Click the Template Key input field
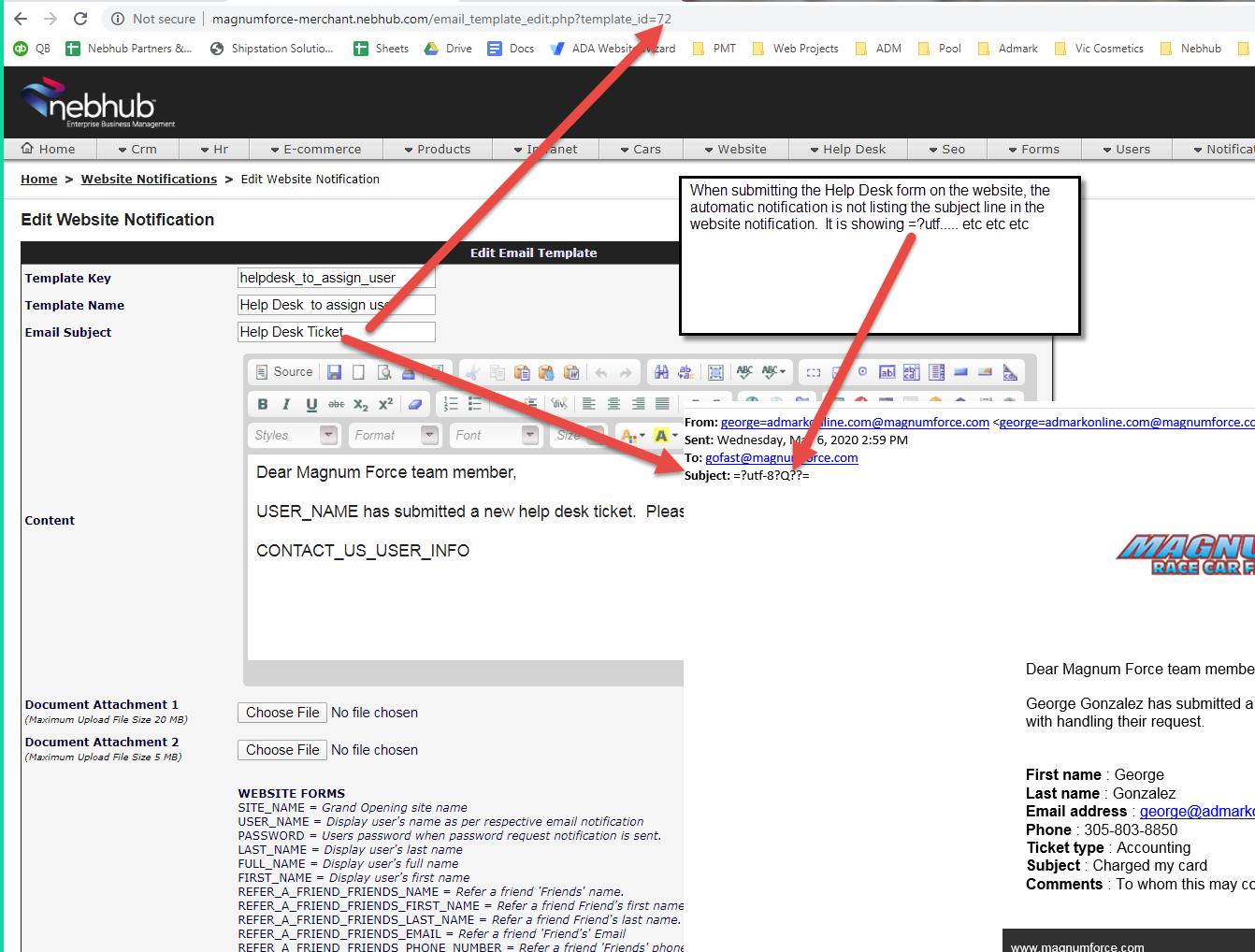 tap(337, 278)
